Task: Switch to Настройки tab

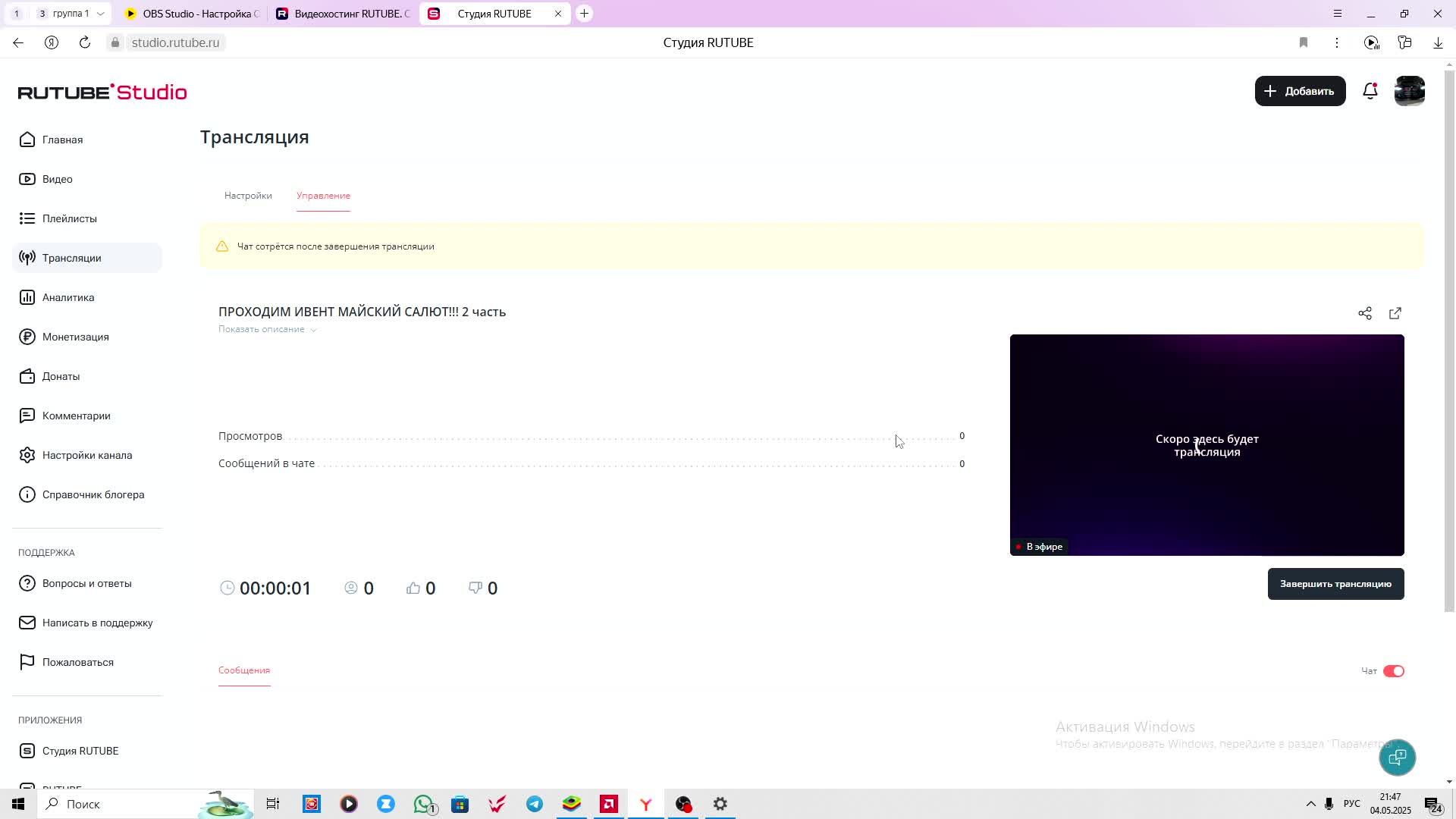Action: 248,196
